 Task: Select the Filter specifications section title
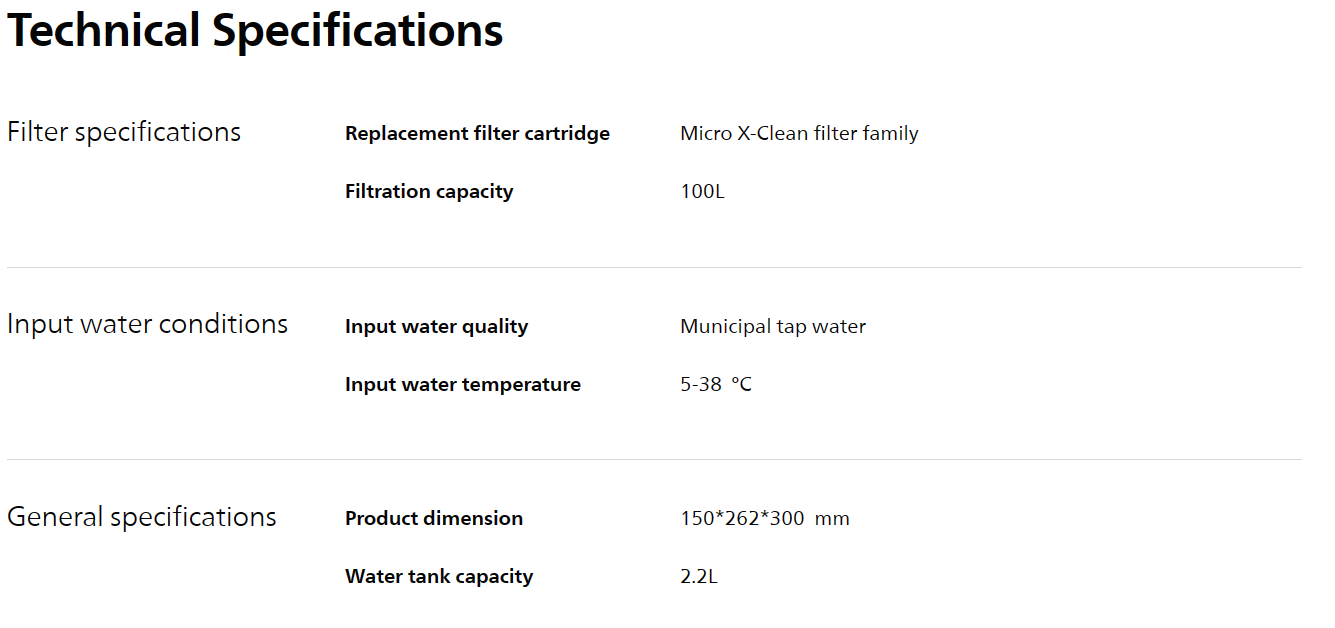coord(124,132)
